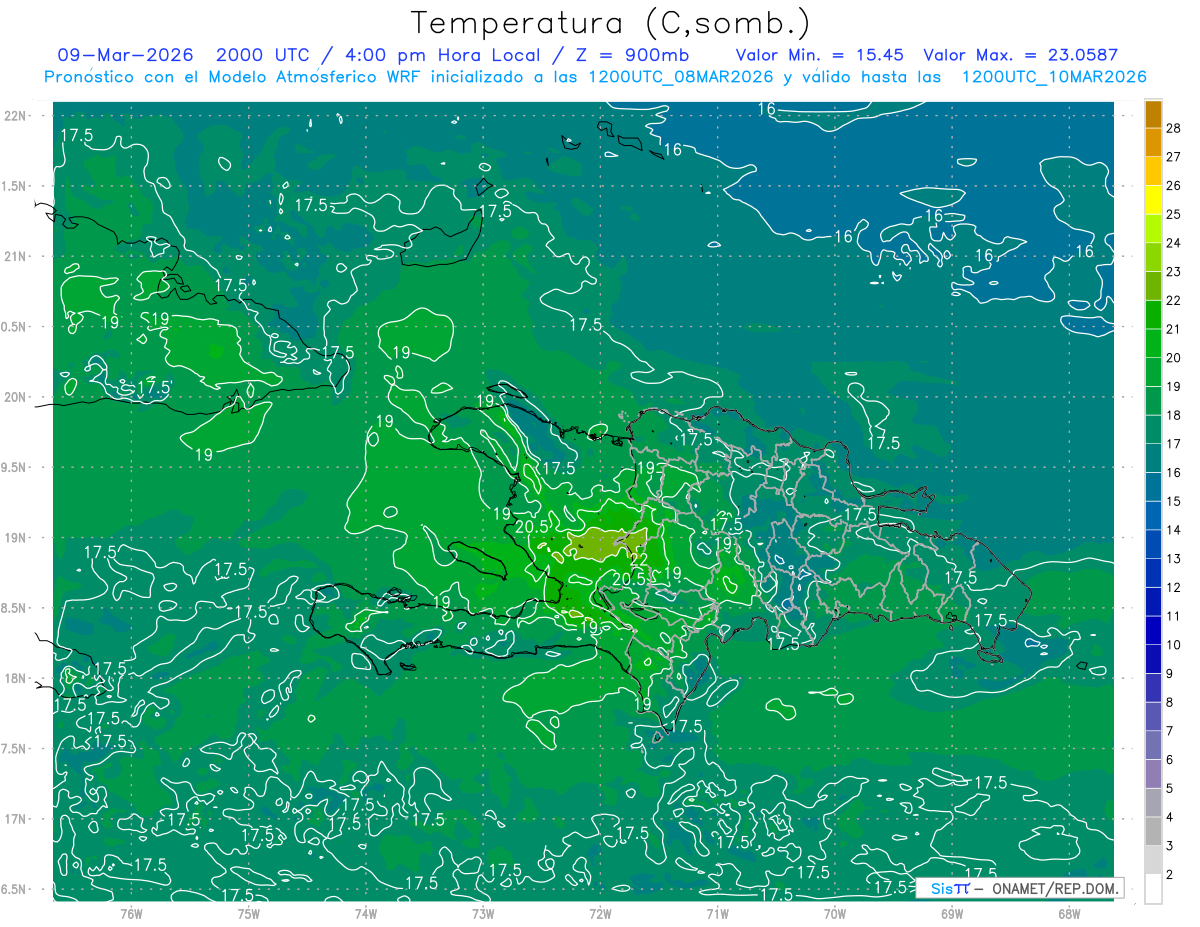Screen dimensions: 1200x927
Task: Click the '21N' latitude axis label
Action: pos(15,256)
